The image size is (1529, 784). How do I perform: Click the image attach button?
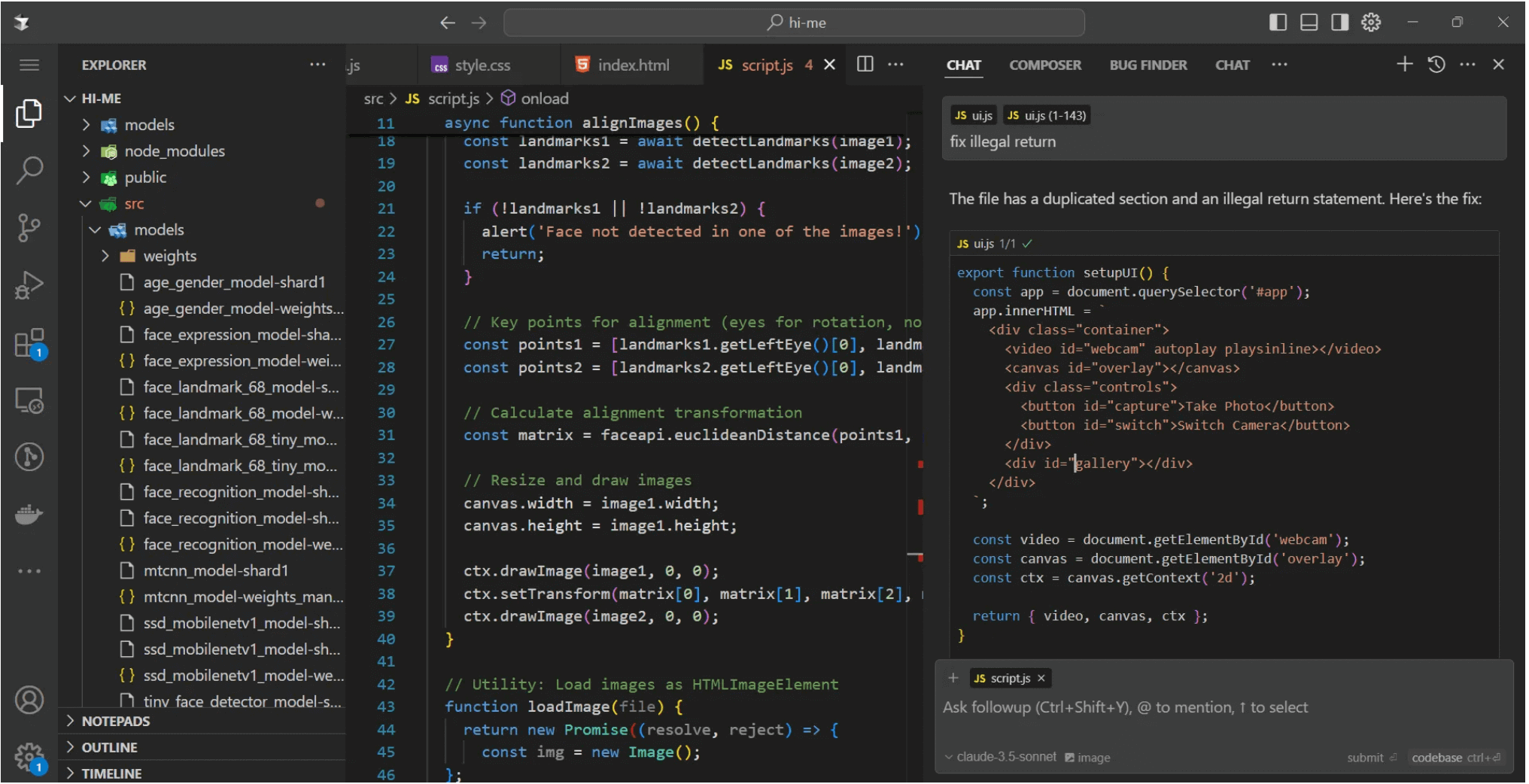coord(1087,758)
